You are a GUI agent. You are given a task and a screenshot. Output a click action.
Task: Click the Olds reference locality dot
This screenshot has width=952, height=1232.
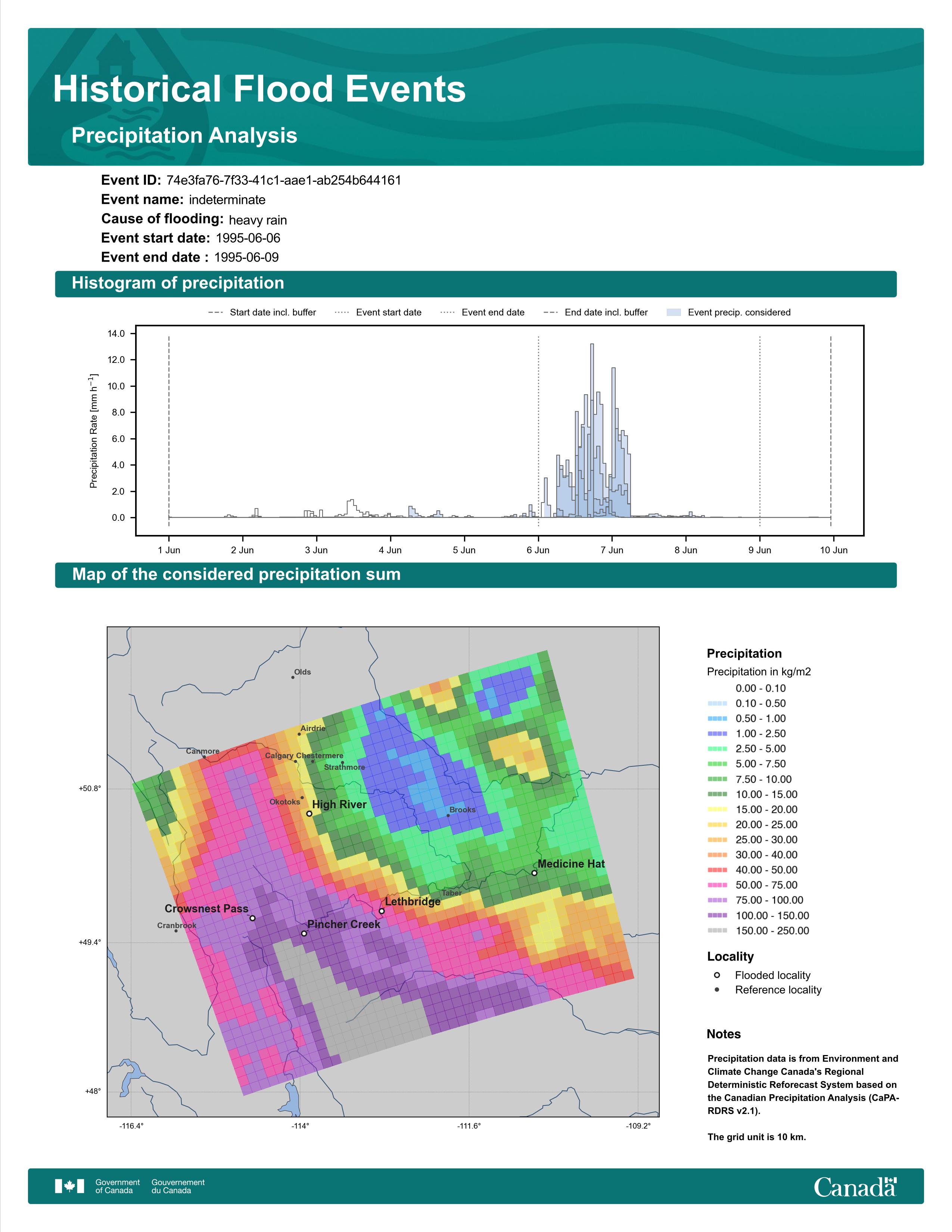(293, 677)
